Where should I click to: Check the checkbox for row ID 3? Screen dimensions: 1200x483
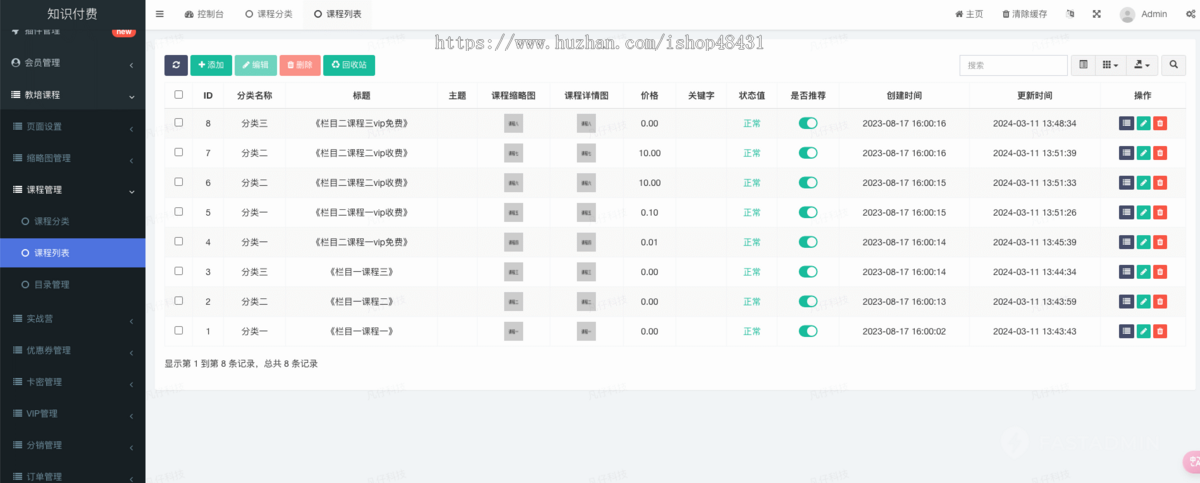click(179, 271)
